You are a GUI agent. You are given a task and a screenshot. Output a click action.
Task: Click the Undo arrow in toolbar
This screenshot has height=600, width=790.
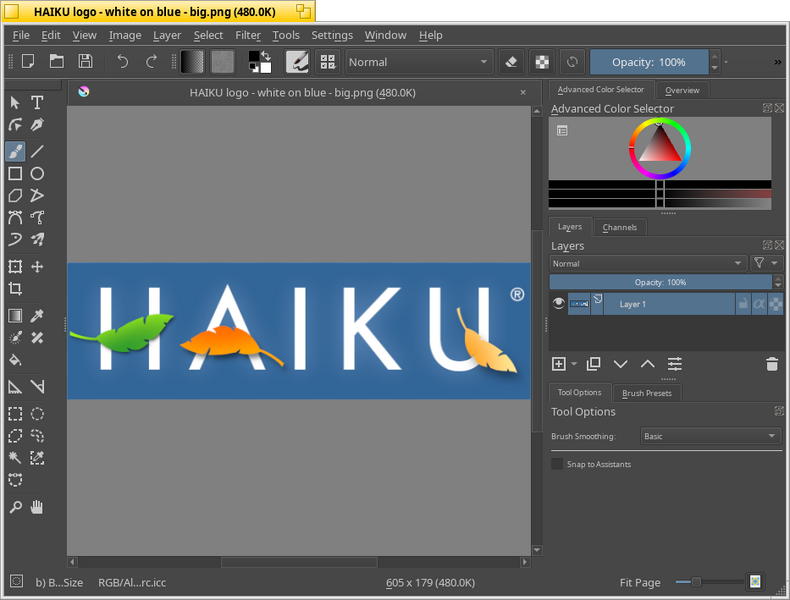[122, 61]
